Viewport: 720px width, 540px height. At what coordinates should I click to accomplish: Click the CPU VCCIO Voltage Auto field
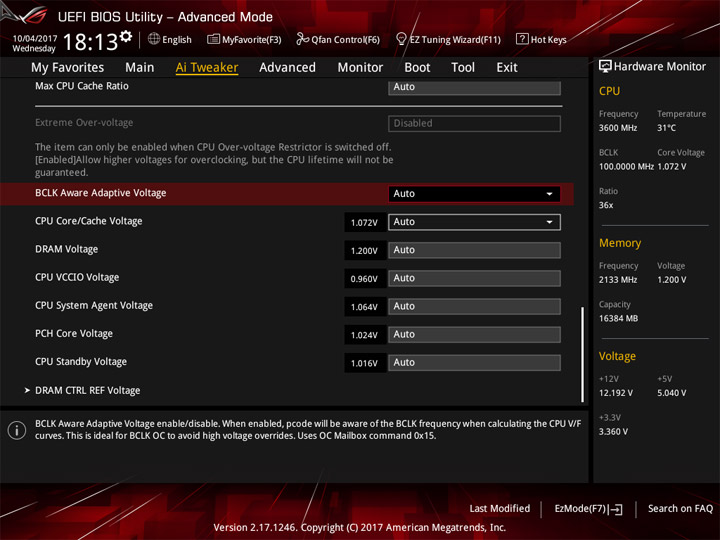coord(474,278)
